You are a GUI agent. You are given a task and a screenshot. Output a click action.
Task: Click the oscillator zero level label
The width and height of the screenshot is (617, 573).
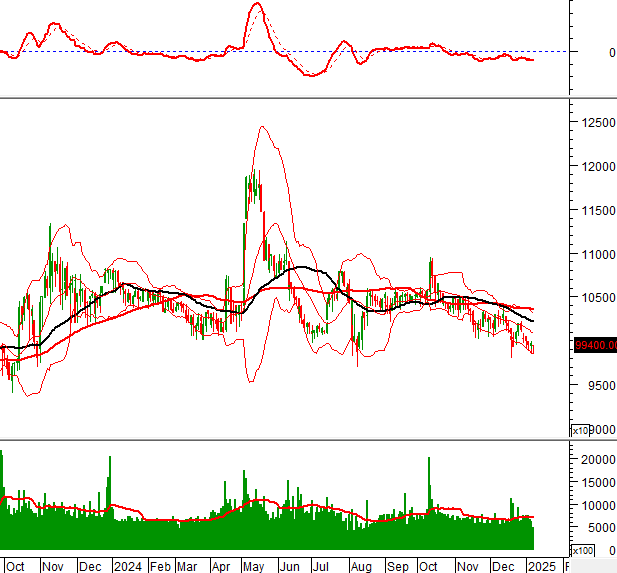tap(612, 52)
